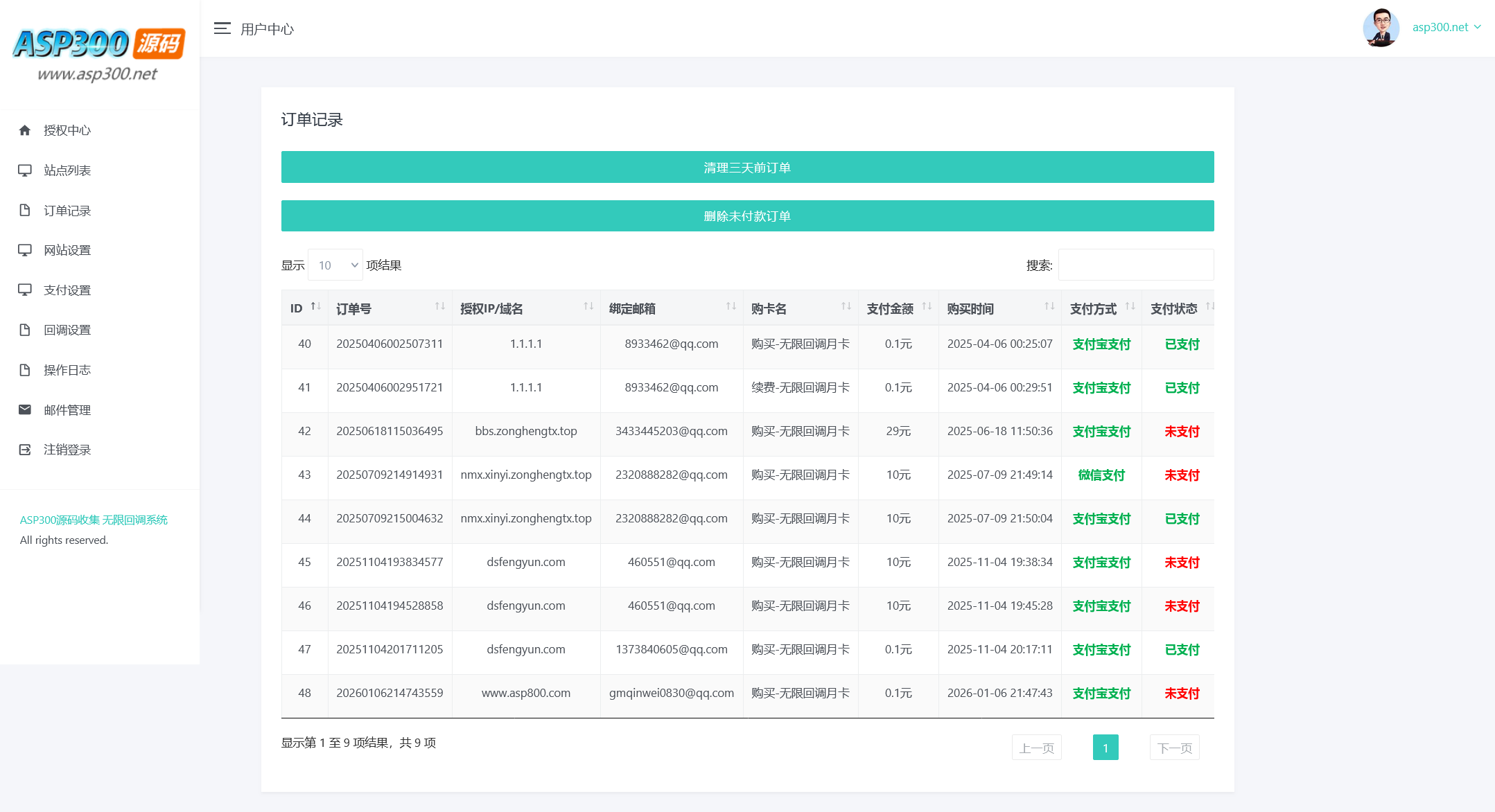
Task: Click the monitor icon beside 站点列表
Action: [x=25, y=170]
